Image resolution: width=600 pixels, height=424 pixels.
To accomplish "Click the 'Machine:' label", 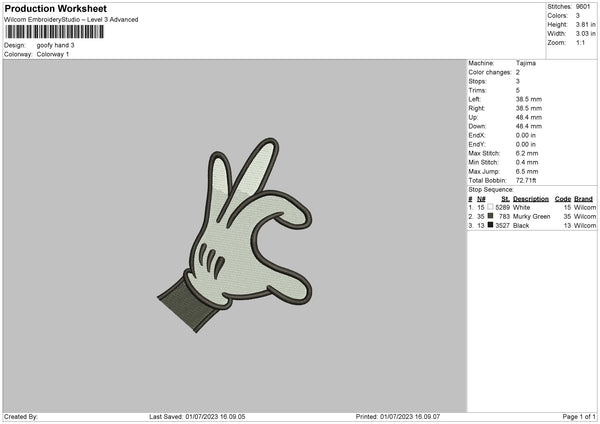I will [481, 63].
